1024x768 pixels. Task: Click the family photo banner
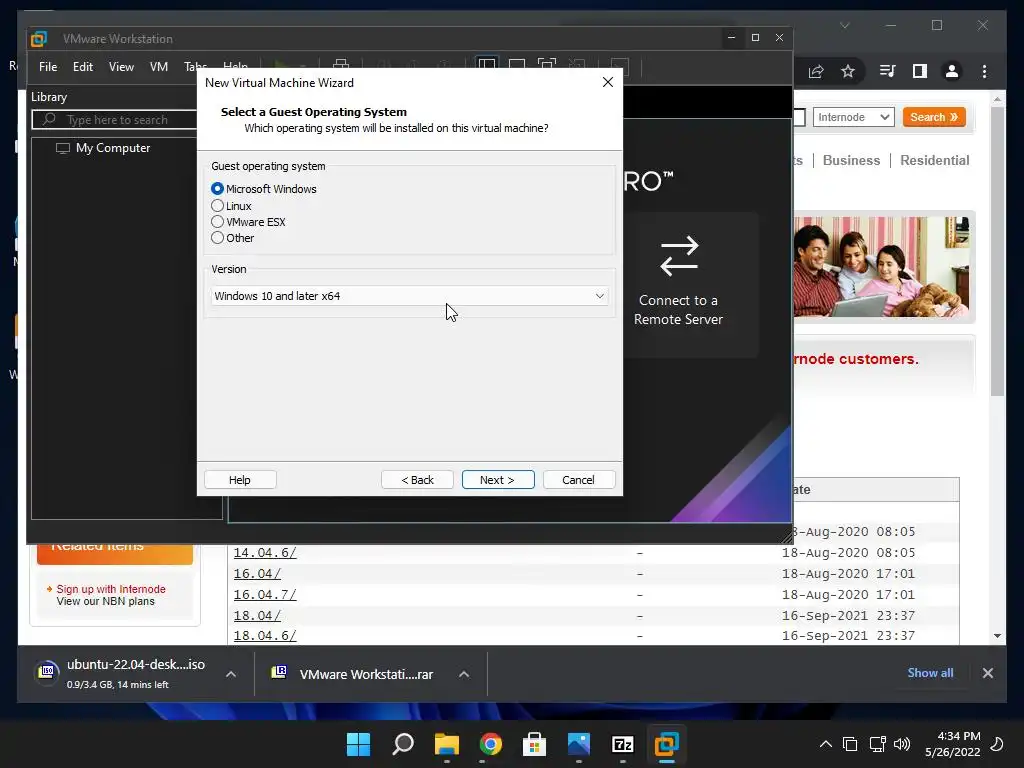[881, 267]
